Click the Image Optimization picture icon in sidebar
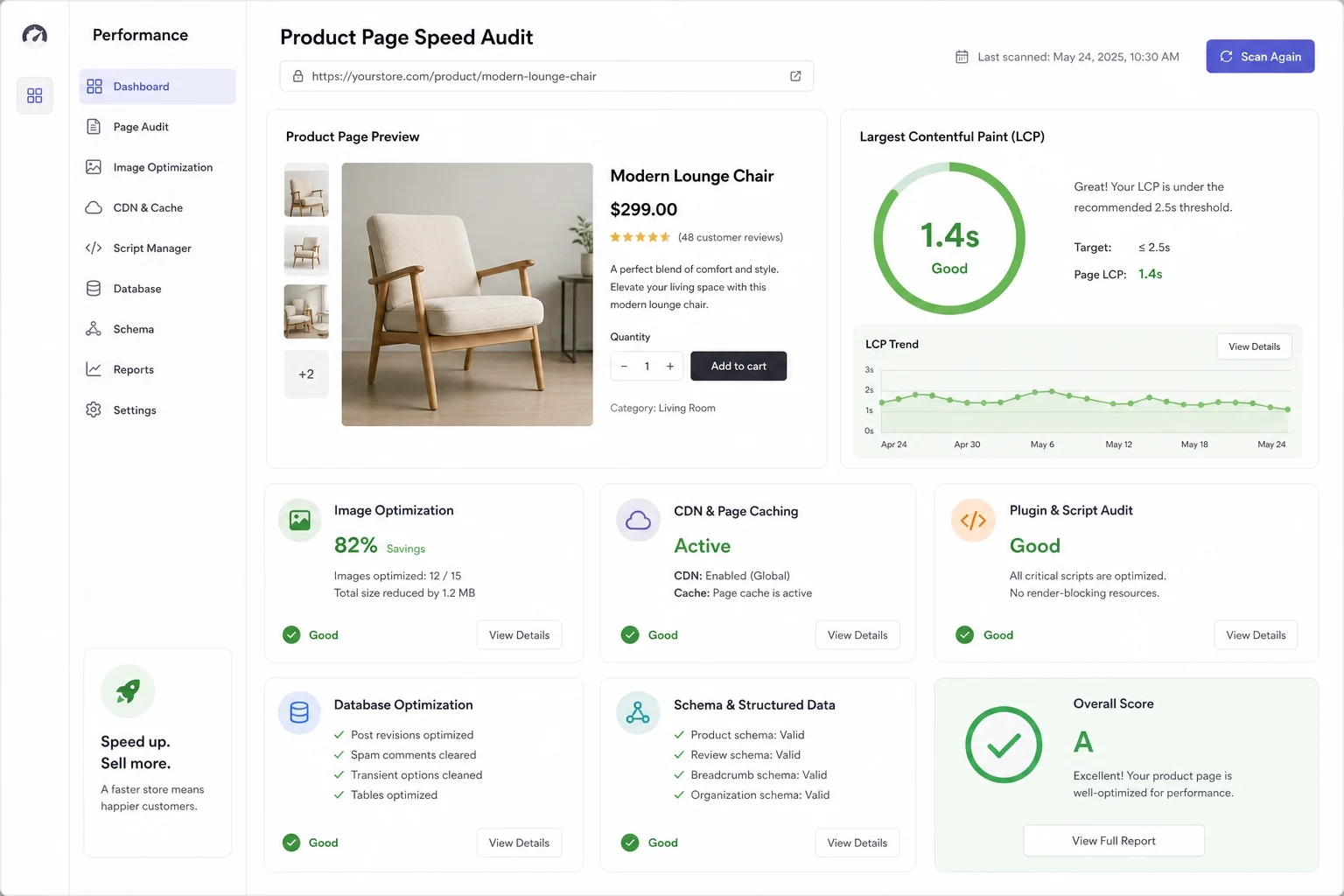Viewport: 1344px width, 896px height. pyautogui.click(x=94, y=167)
